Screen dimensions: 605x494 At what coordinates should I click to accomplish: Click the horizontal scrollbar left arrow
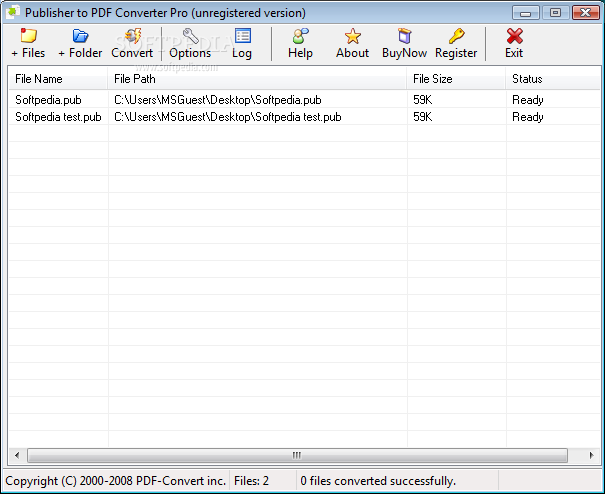click(x=17, y=455)
